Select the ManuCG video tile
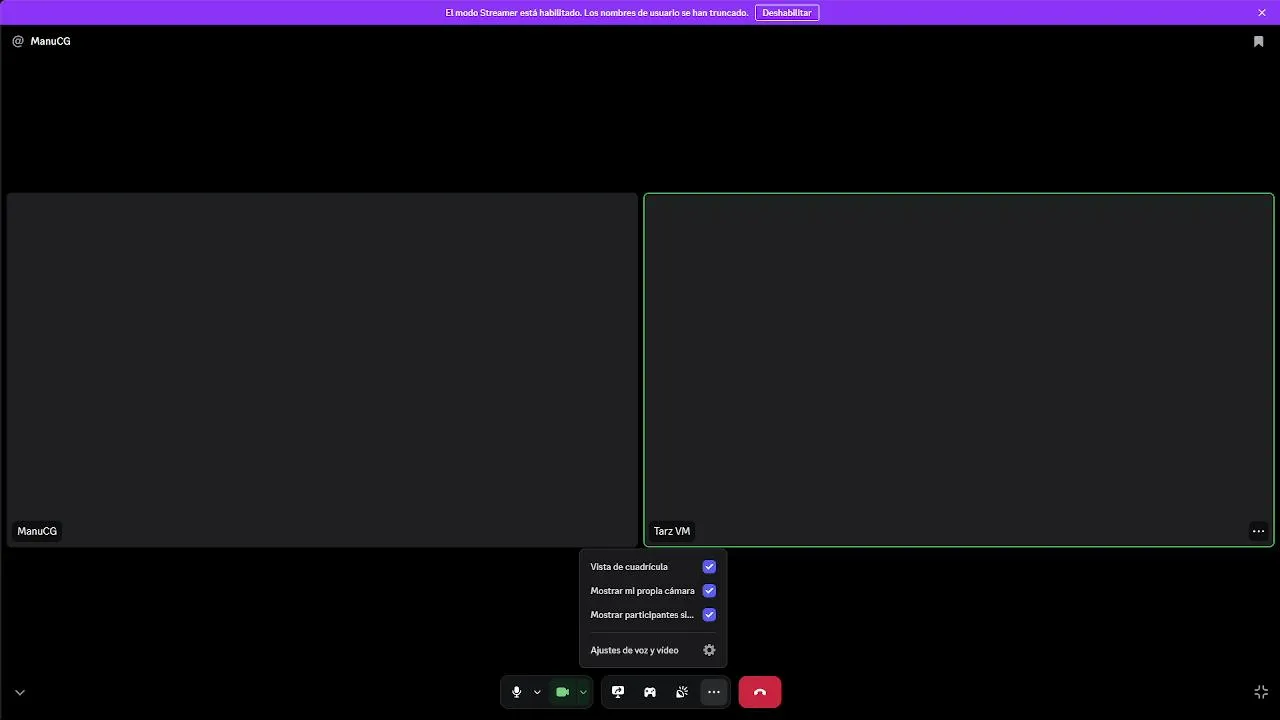 pos(322,370)
